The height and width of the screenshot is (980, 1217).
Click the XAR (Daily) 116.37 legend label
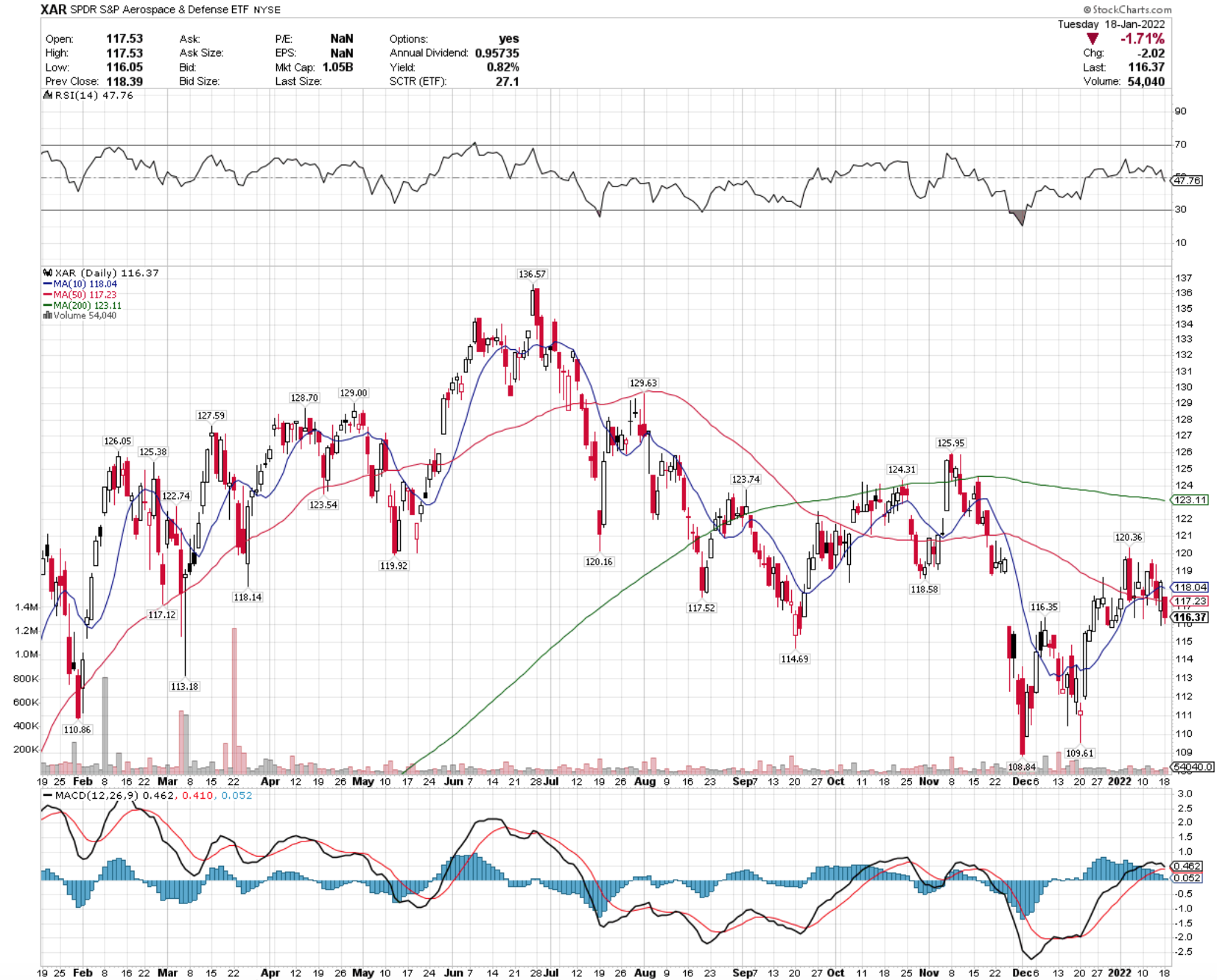pyautogui.click(x=101, y=273)
